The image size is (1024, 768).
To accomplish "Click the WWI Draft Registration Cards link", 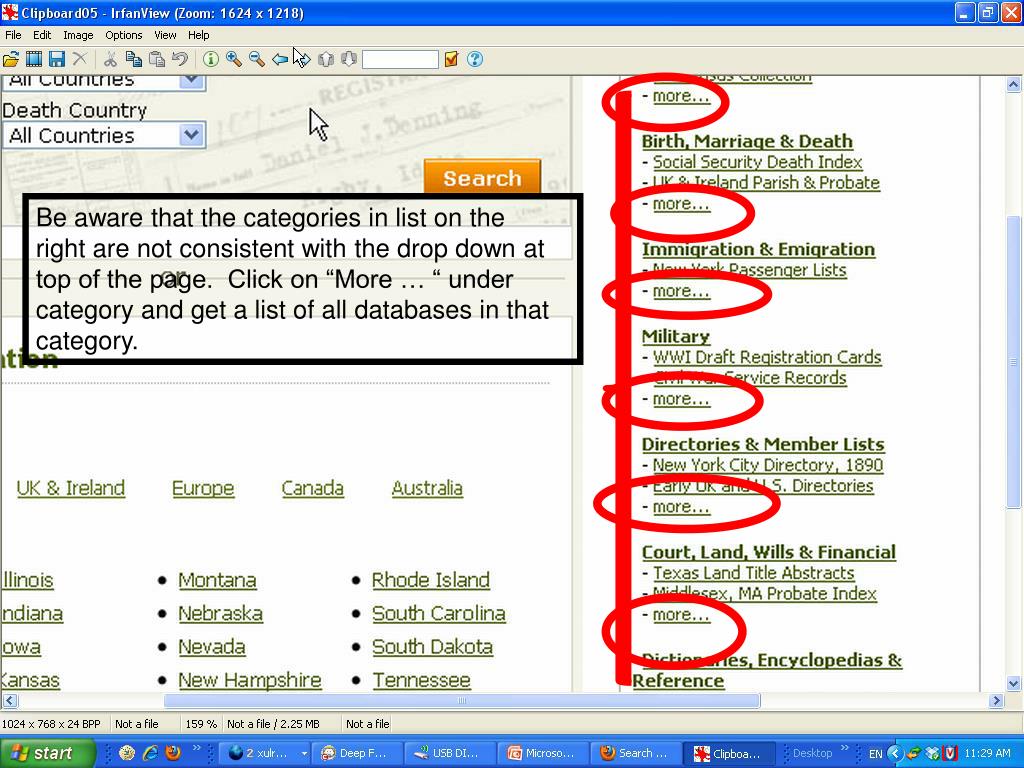I will tap(767, 357).
